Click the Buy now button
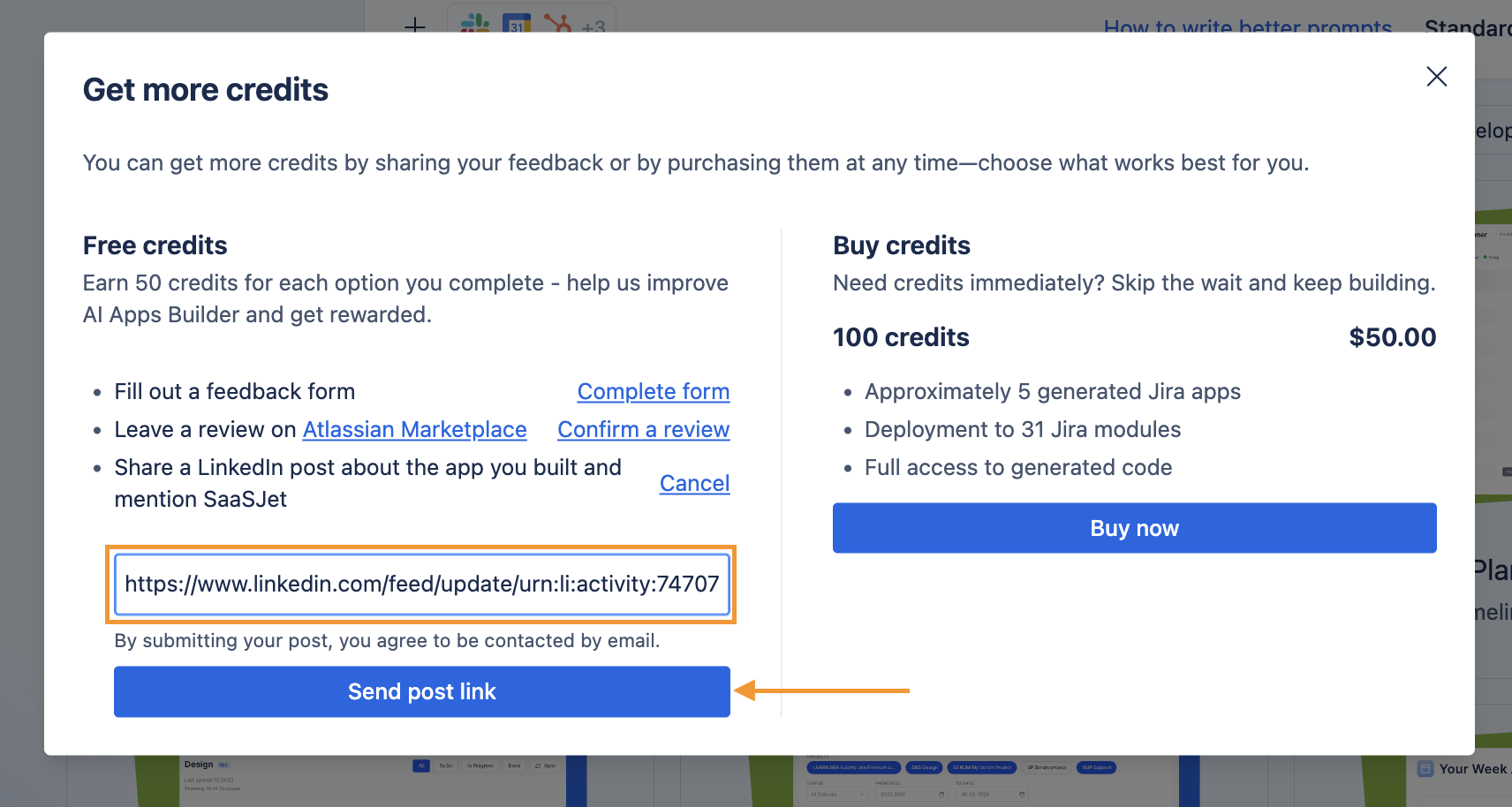This screenshot has height=807, width=1512. pos(1134,528)
